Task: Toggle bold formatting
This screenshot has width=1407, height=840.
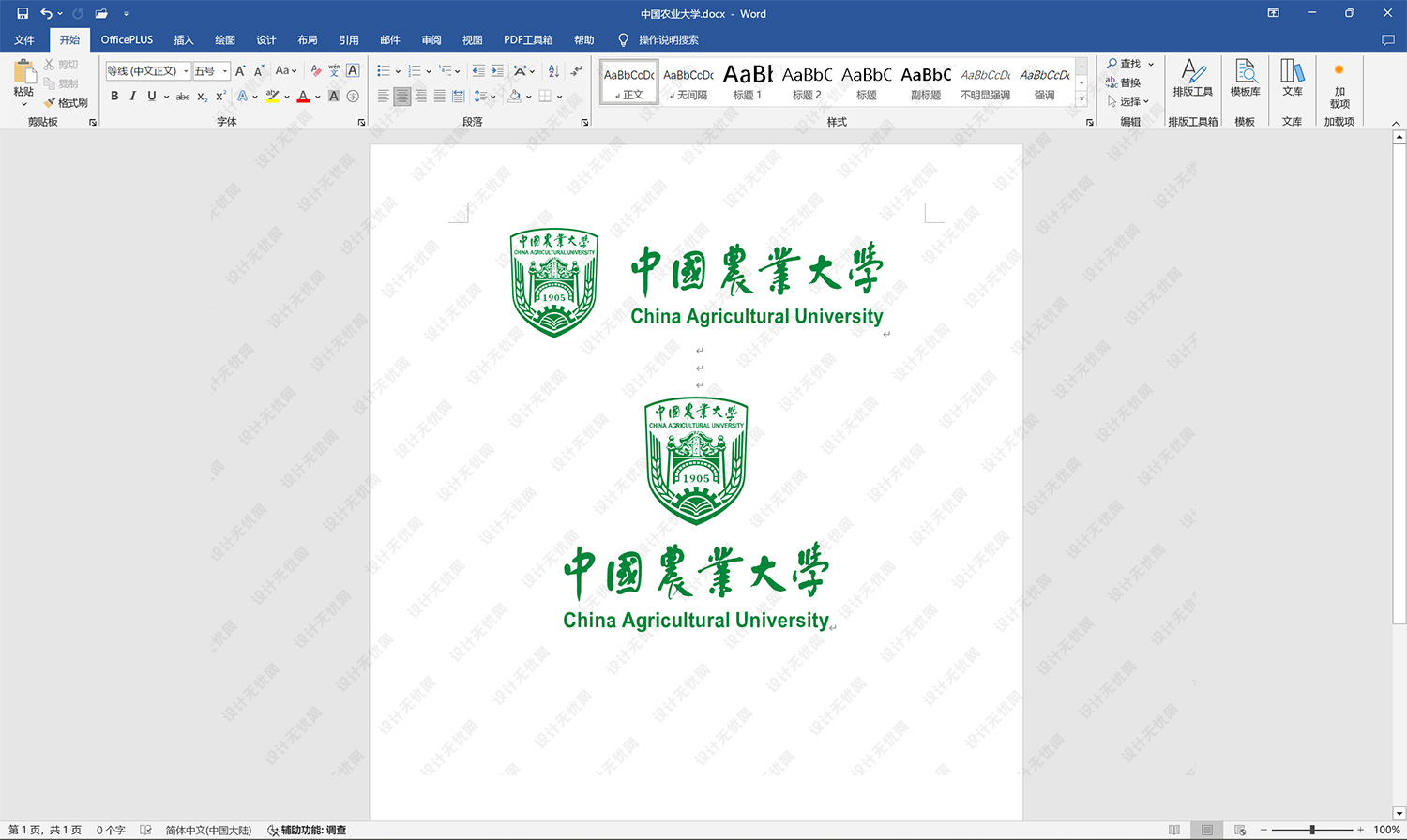Action: click(114, 97)
